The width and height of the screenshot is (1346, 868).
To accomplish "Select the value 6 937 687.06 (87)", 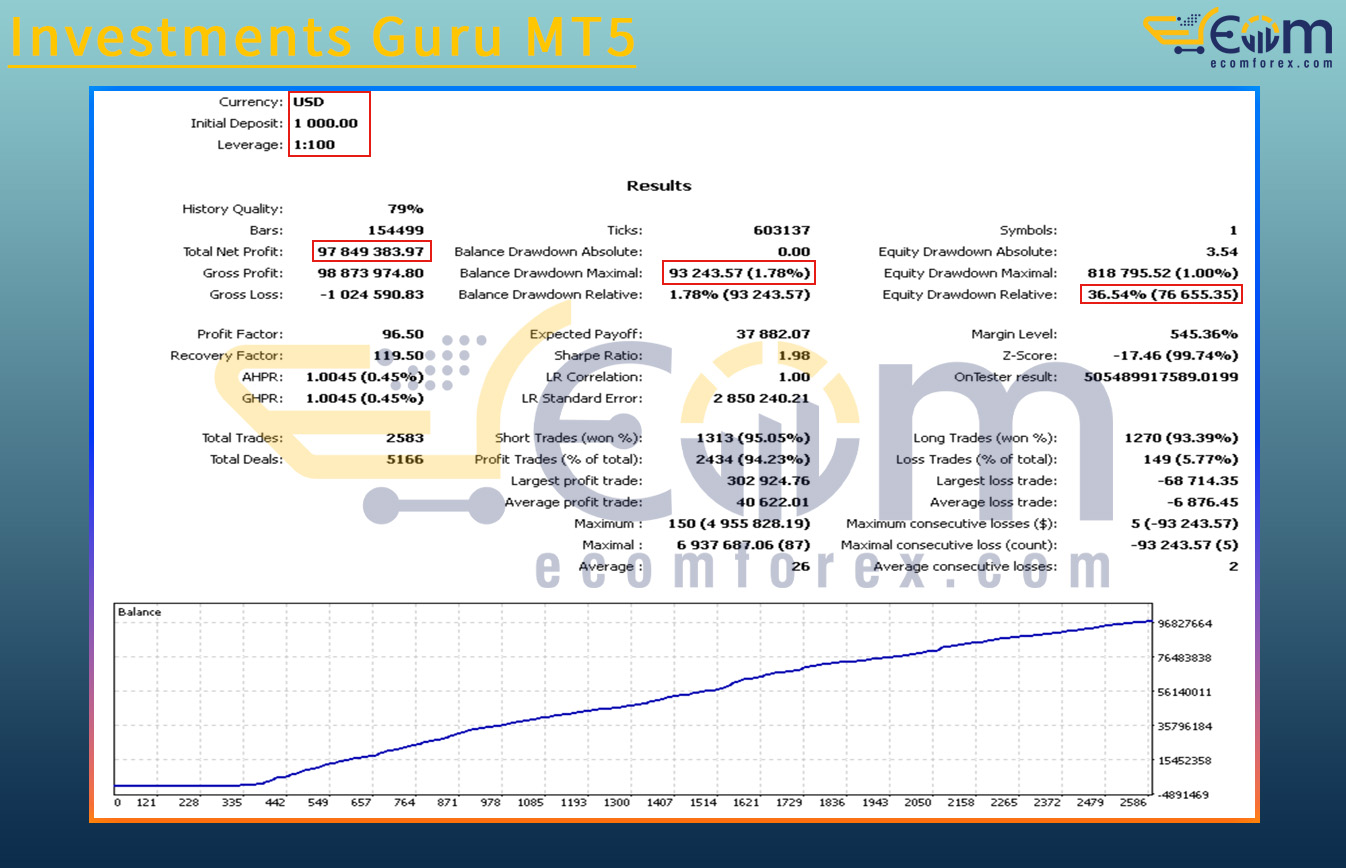I will click(744, 545).
